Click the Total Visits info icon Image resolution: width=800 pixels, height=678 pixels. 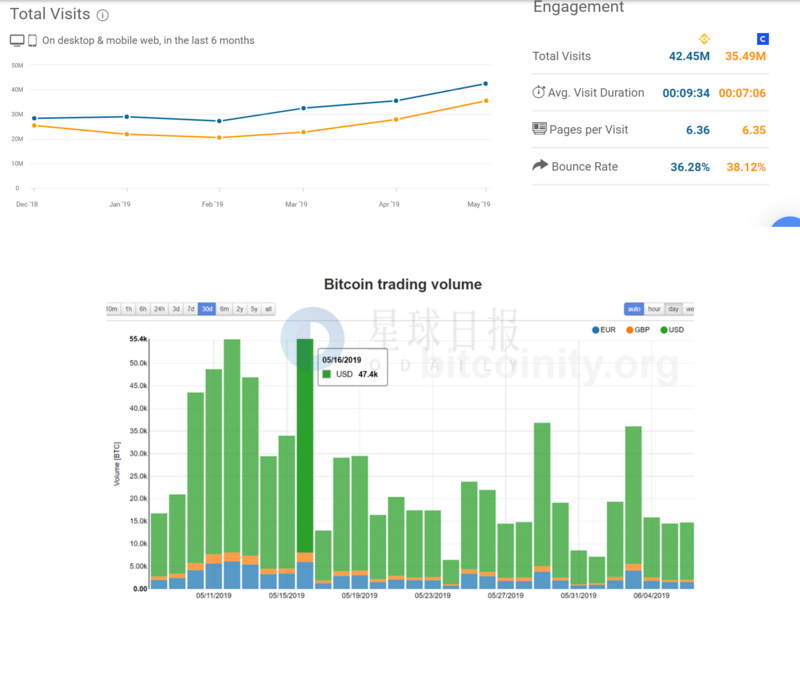point(103,16)
